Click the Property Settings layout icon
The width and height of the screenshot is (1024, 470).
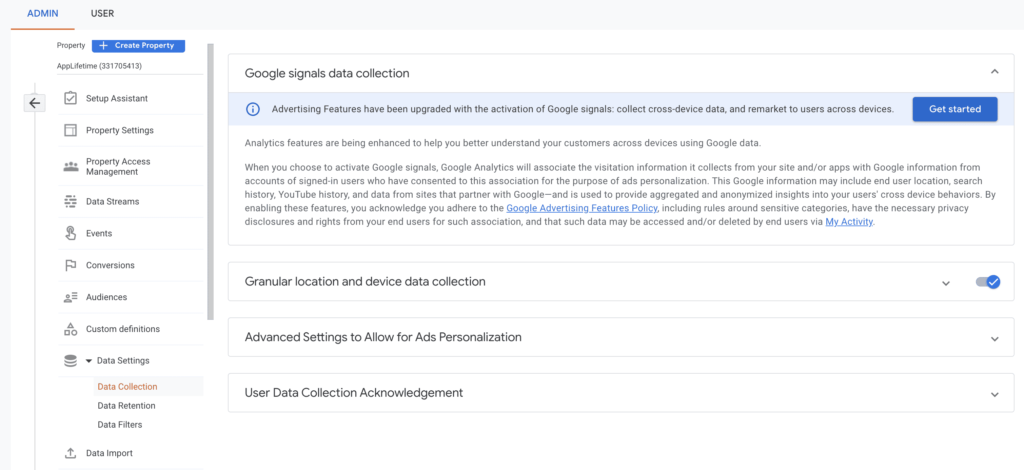[x=70, y=130]
